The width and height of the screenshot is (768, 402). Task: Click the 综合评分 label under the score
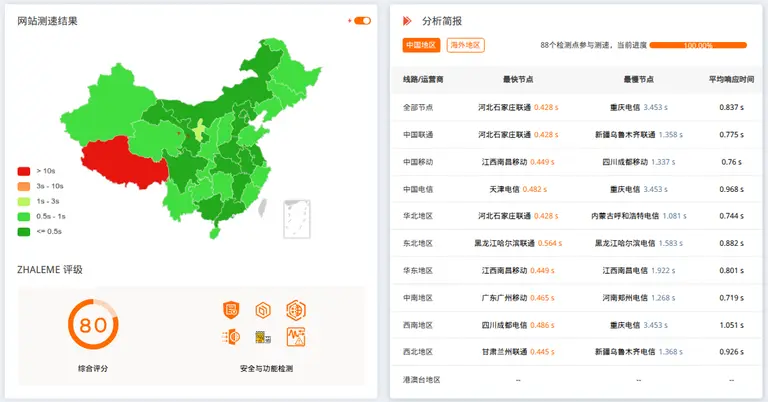point(93,368)
